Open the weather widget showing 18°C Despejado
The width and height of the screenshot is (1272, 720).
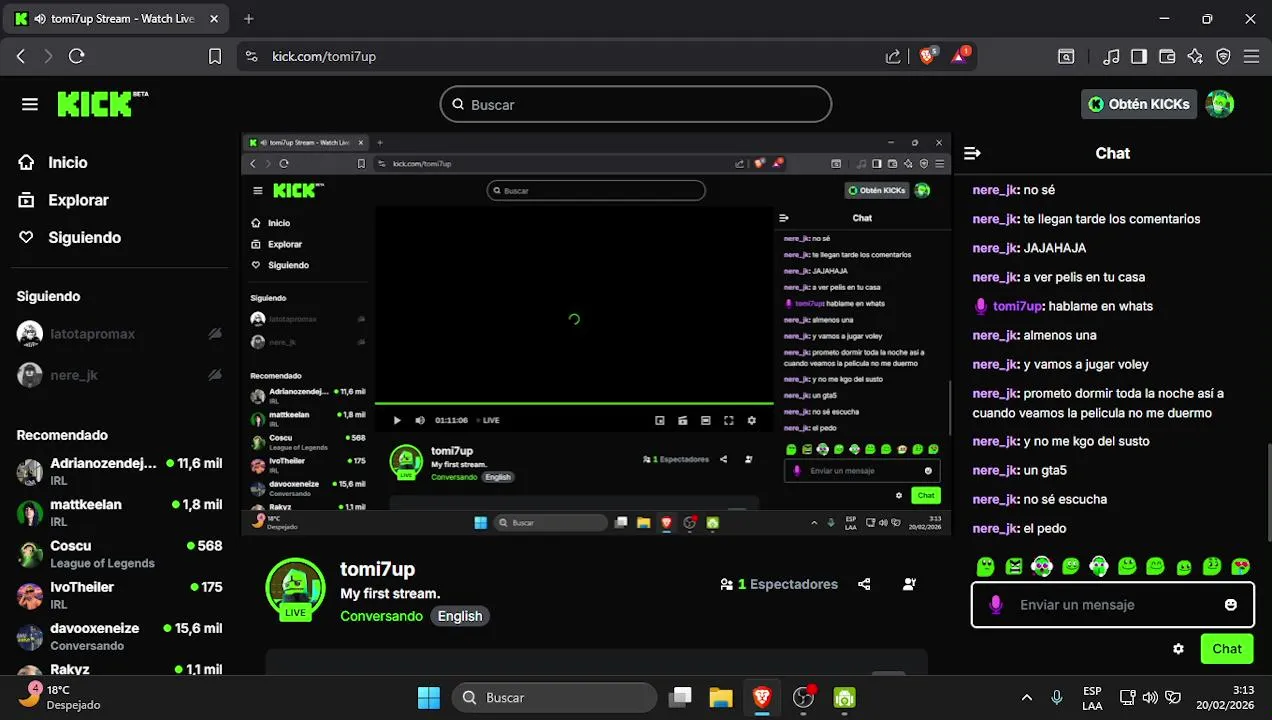coord(60,697)
